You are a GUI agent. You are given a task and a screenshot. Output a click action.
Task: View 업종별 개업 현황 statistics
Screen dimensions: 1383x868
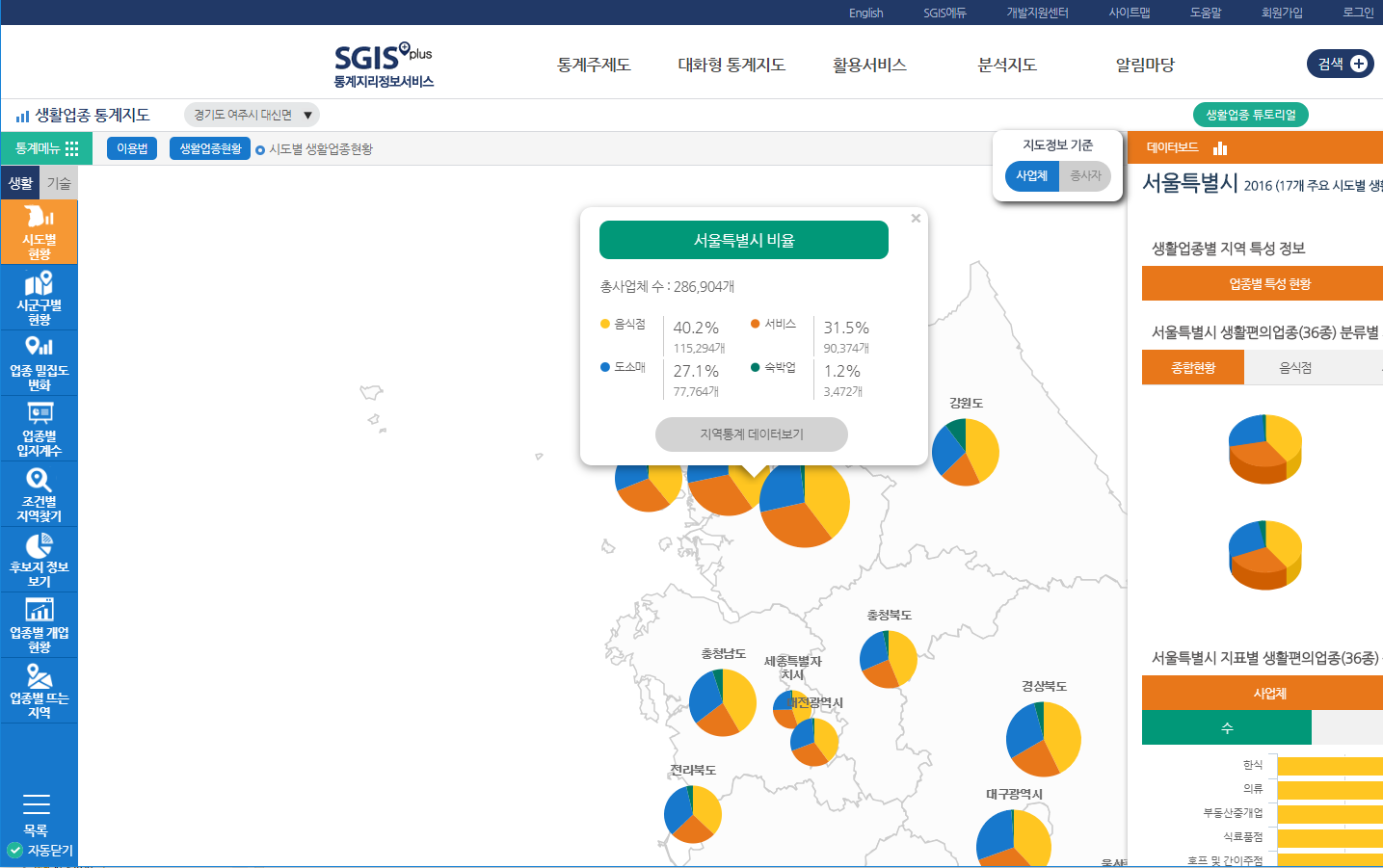pyautogui.click(x=39, y=624)
